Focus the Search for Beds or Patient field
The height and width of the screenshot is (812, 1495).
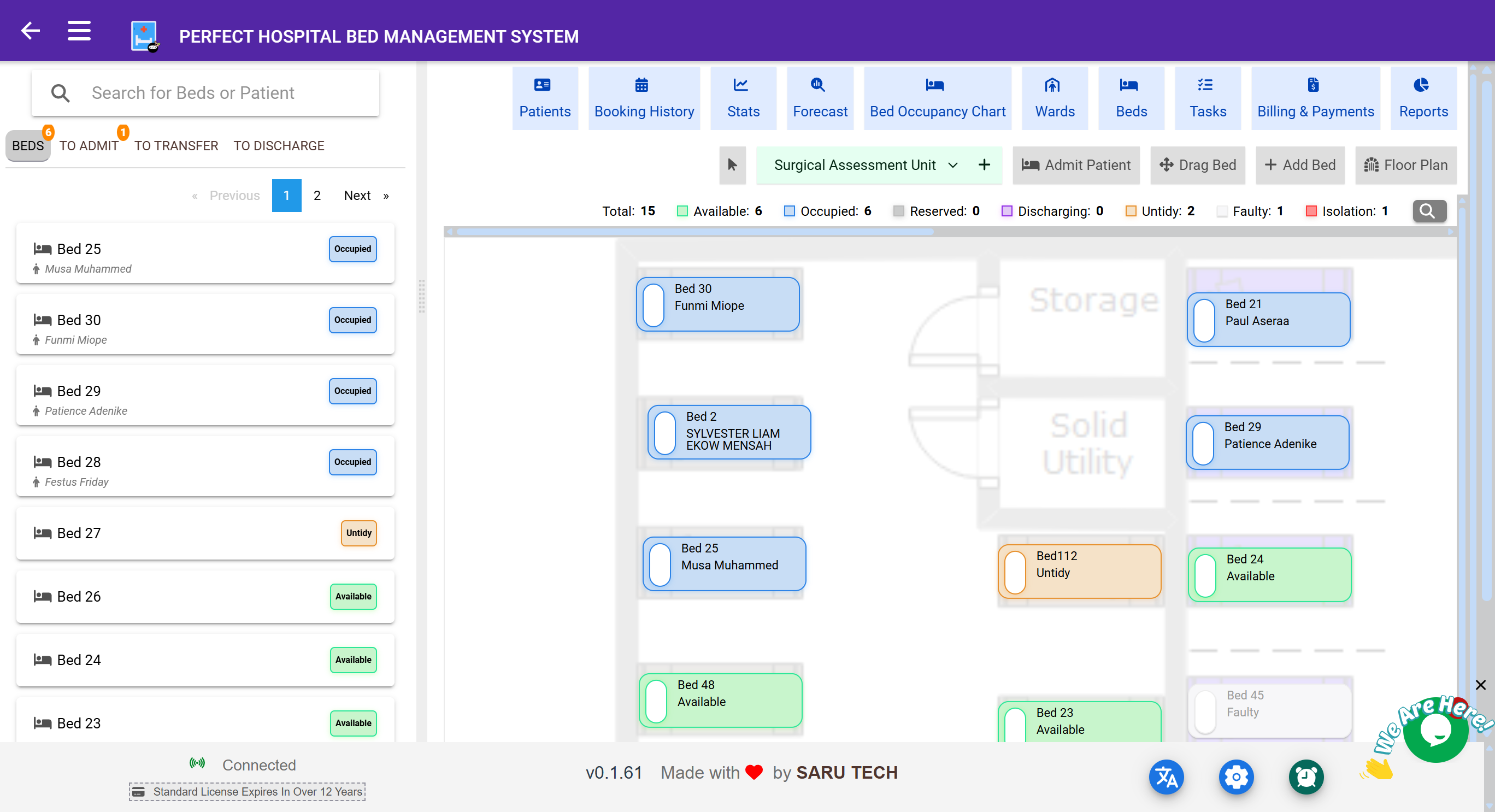click(205, 93)
